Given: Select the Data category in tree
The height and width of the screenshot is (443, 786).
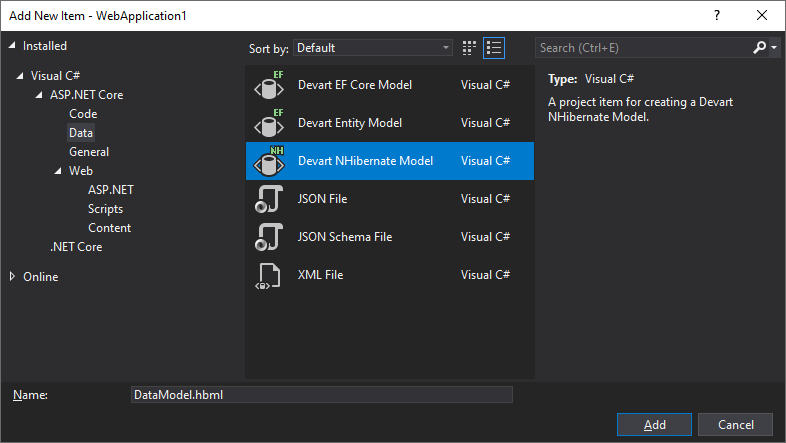Looking at the screenshot, I should 81,133.
